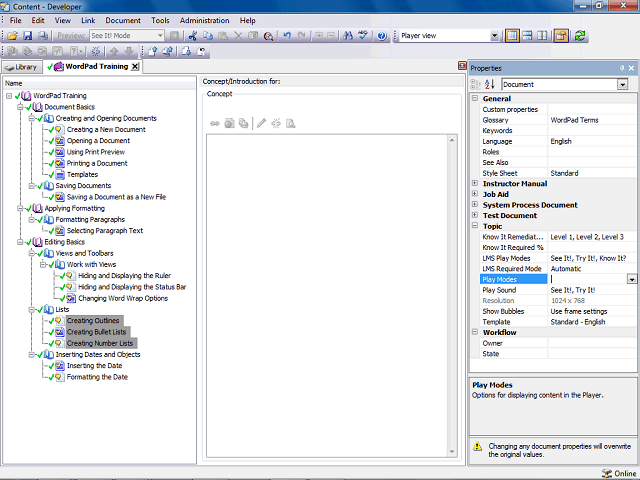Click the Find binoculars icon

coord(348,36)
